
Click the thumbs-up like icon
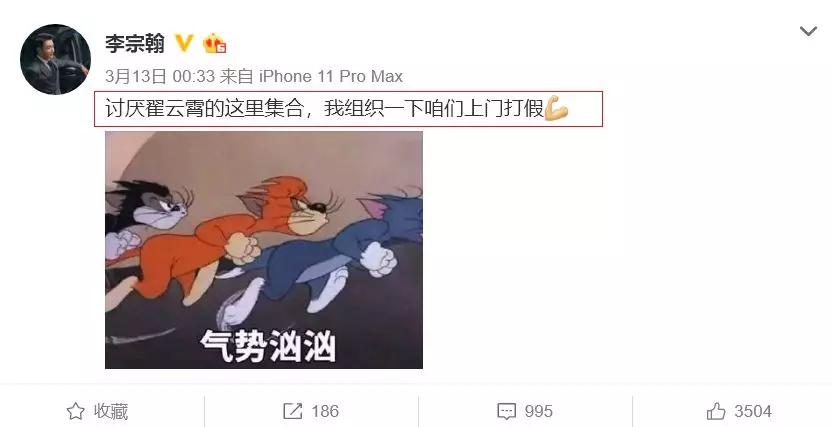click(716, 411)
